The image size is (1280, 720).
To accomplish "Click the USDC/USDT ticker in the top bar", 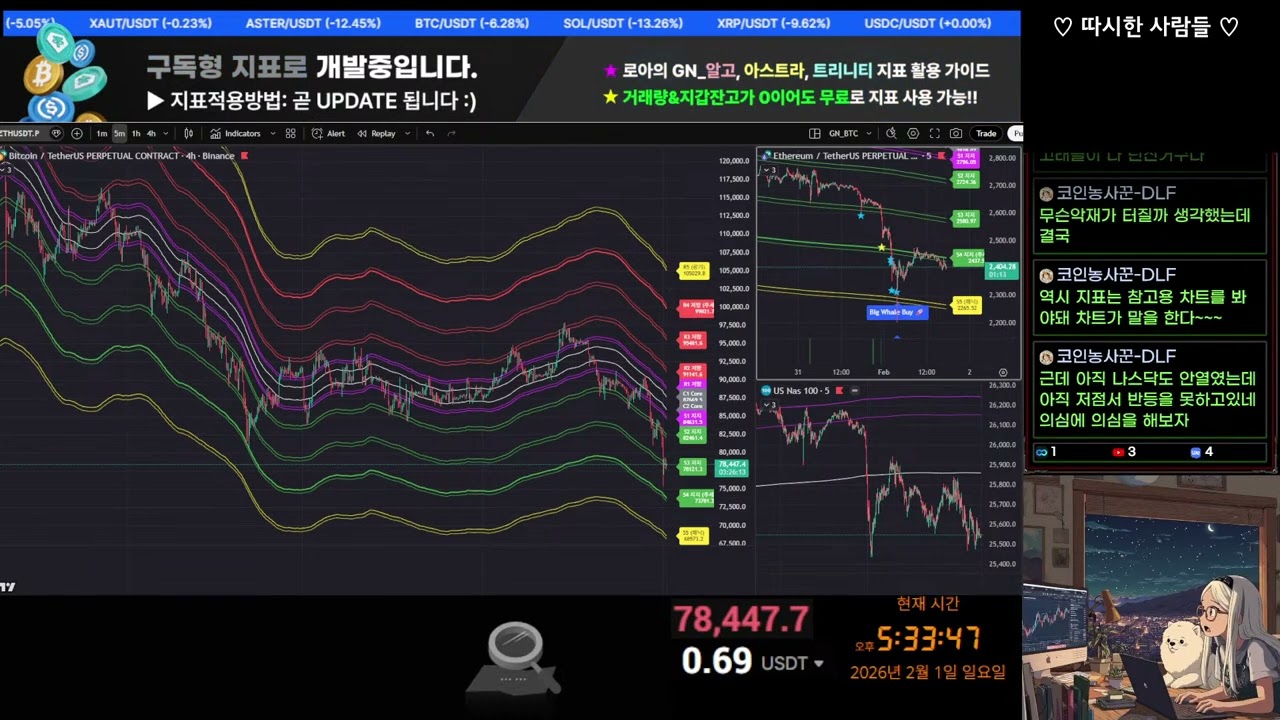I will point(929,23).
